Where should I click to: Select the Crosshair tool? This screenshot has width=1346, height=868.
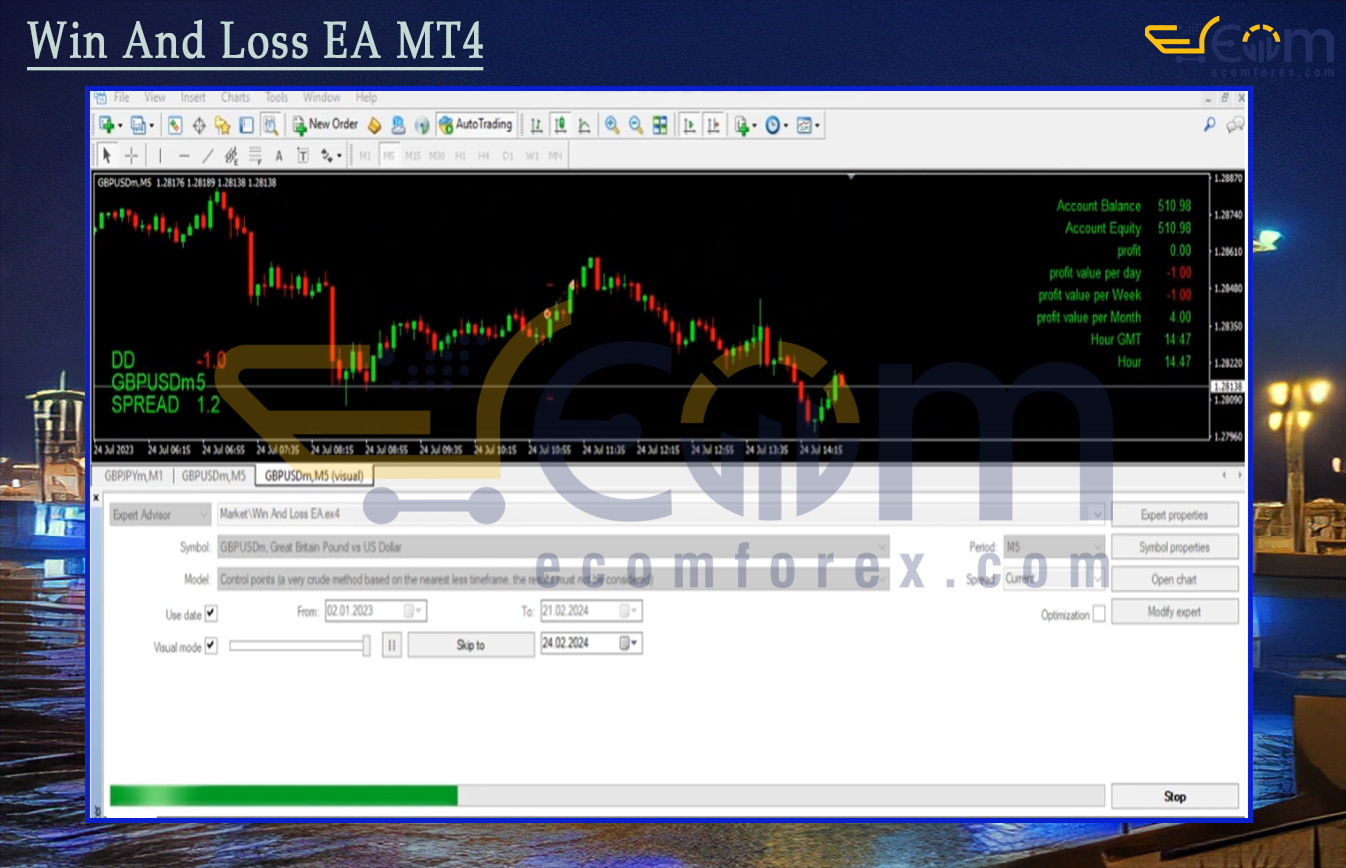pos(131,155)
